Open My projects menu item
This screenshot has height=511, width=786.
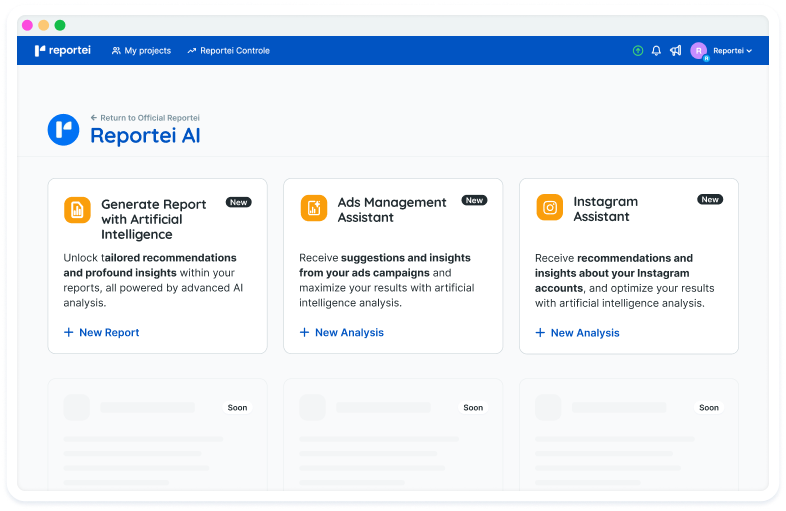(141, 51)
